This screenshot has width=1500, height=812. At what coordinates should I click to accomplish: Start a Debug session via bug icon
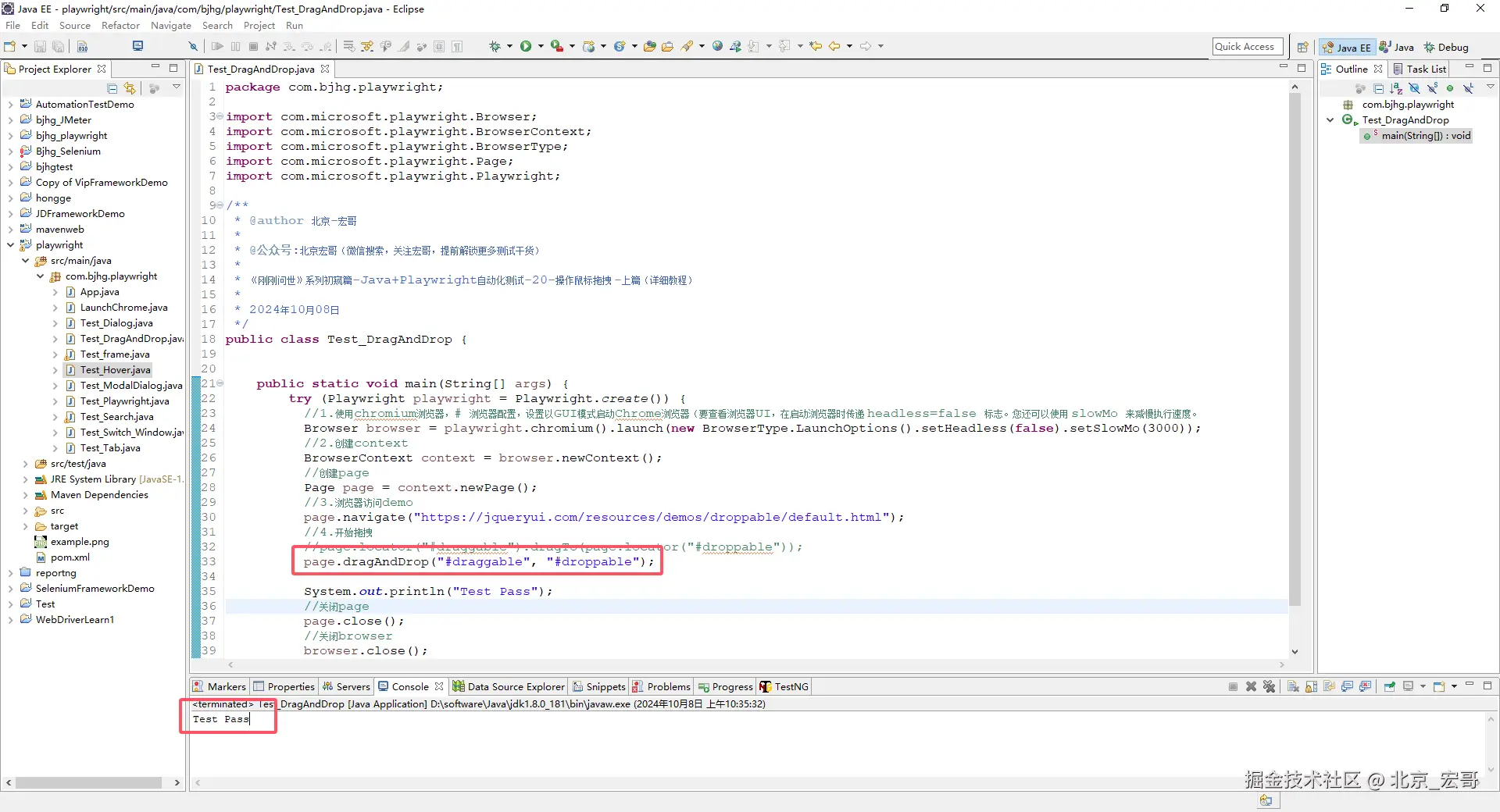[495, 46]
